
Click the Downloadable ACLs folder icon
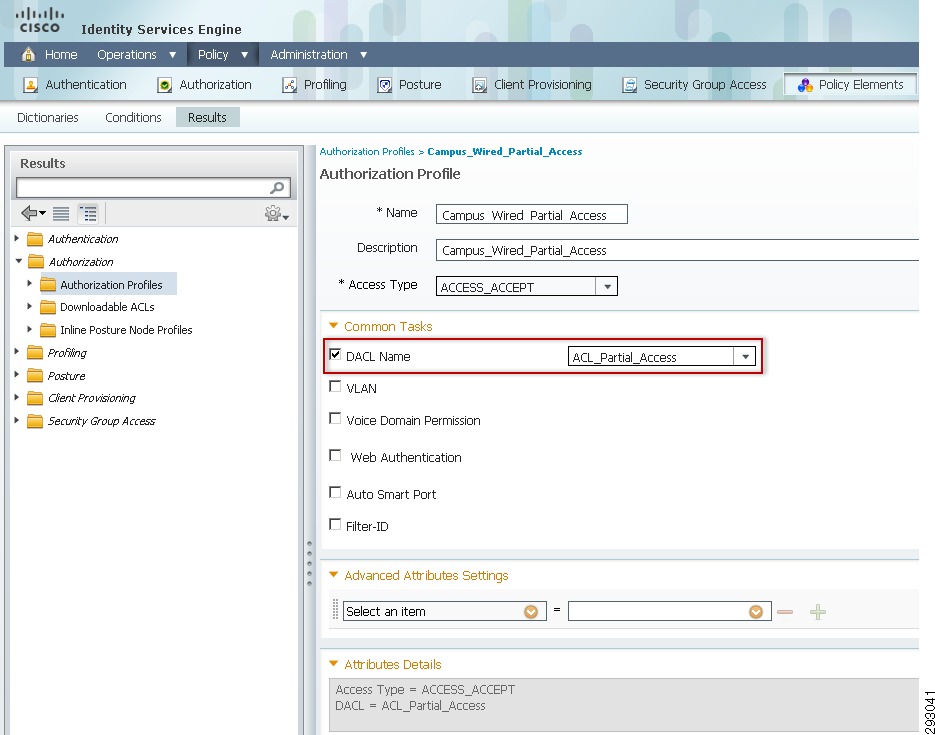tap(48, 307)
